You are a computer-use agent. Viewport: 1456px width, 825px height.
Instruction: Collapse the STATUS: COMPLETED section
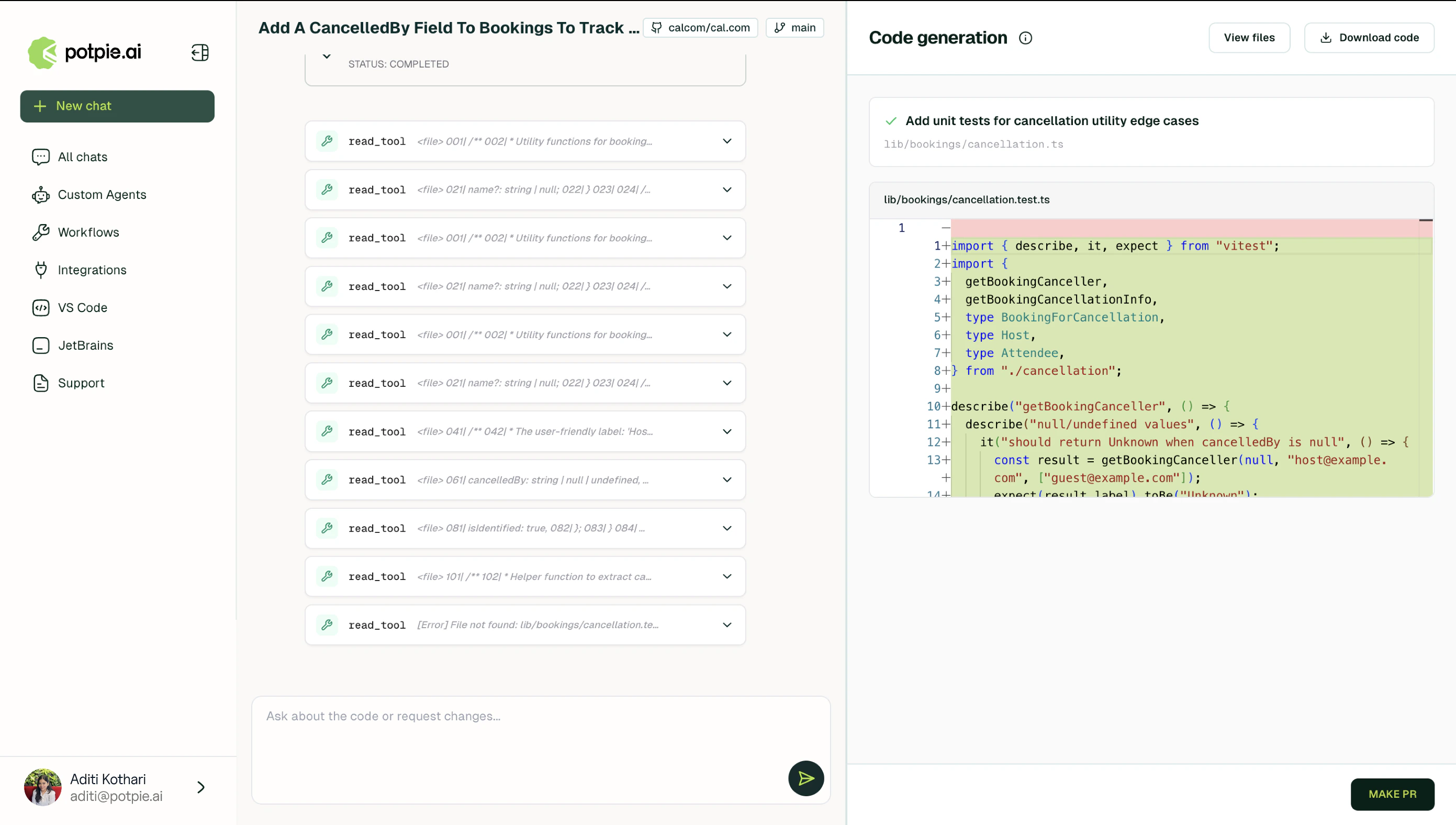[x=326, y=56]
